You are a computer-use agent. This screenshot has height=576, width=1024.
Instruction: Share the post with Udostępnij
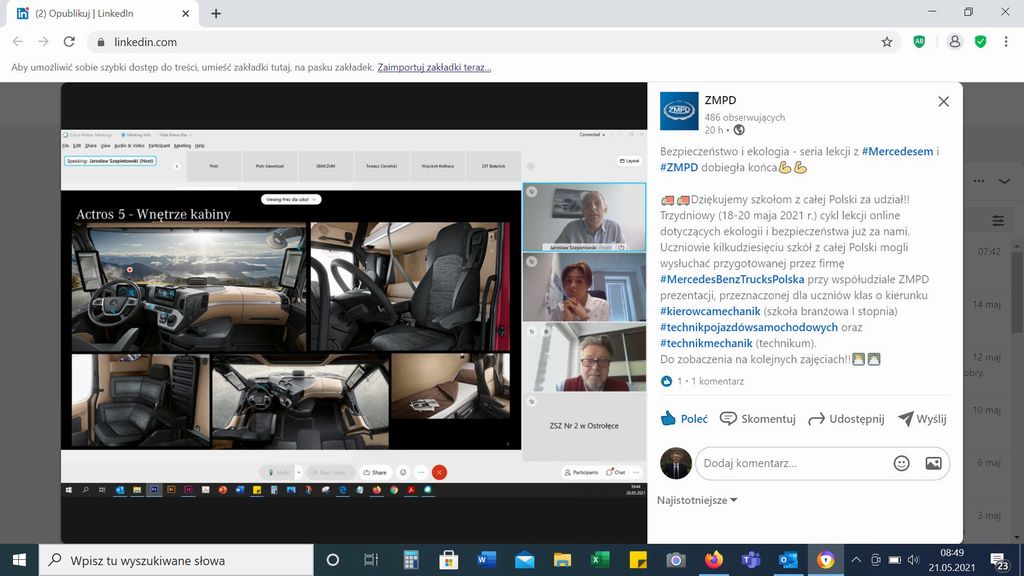coord(846,419)
